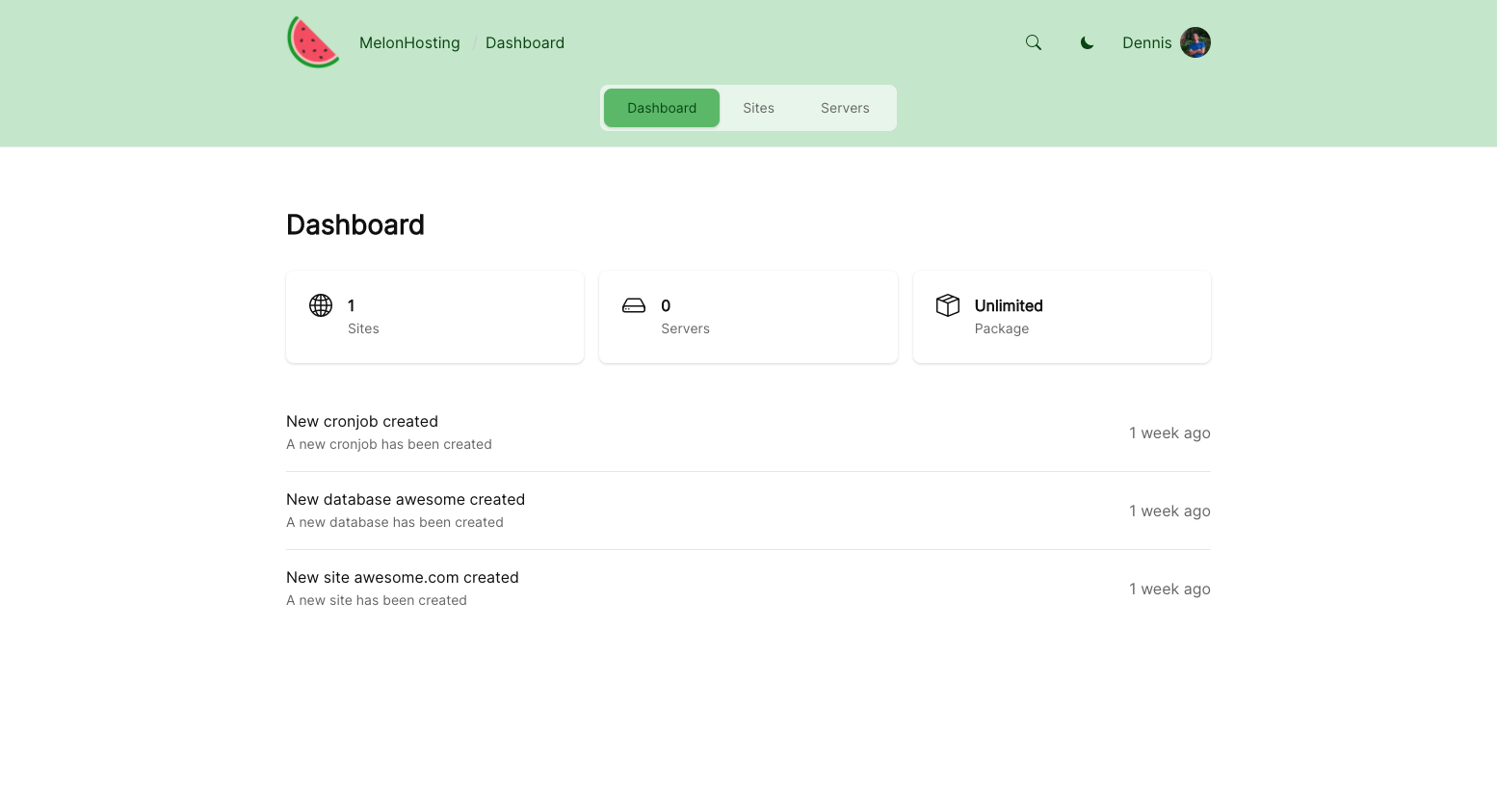Screen dimensions: 1497x812
Task: Switch to the Servers tab
Action: pyautogui.click(x=844, y=108)
